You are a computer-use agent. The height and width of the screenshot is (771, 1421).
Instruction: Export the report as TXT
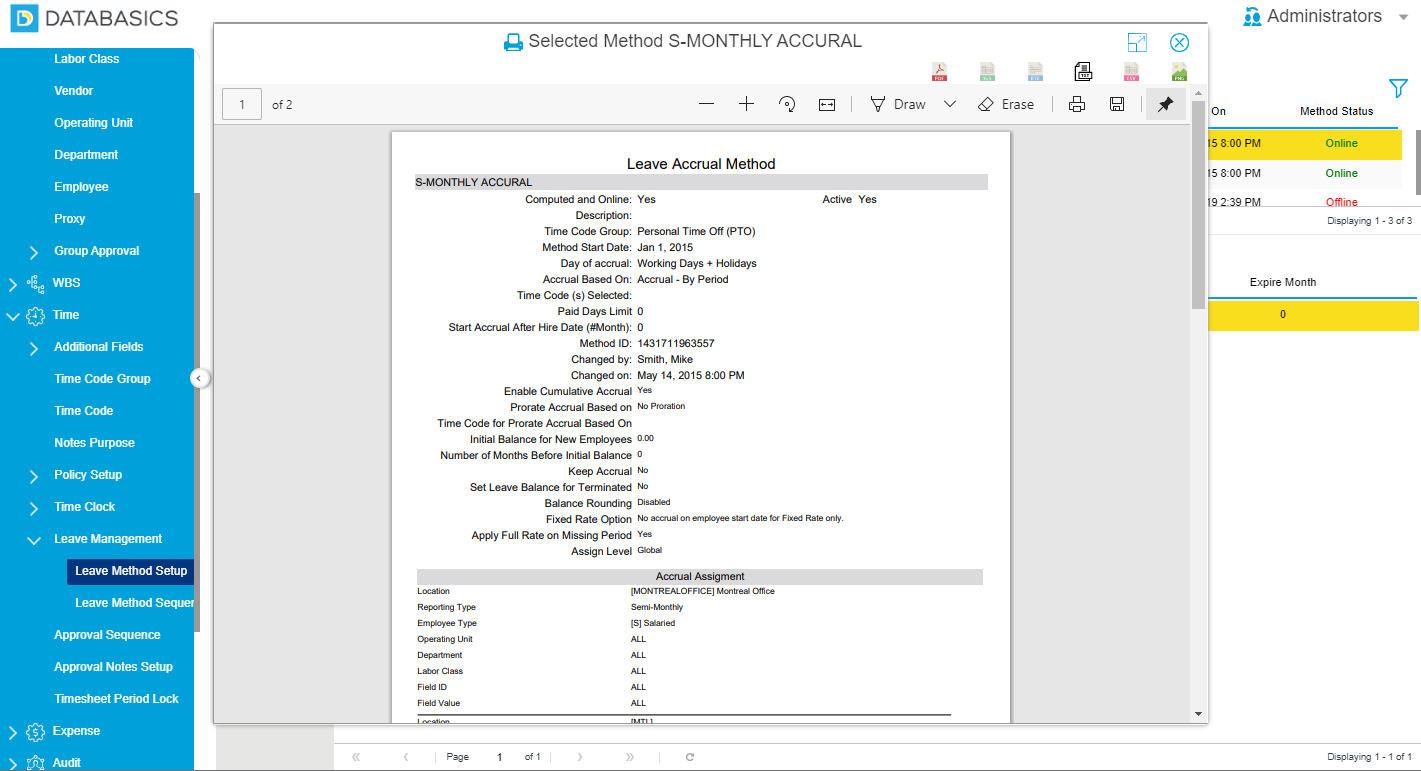click(1083, 71)
